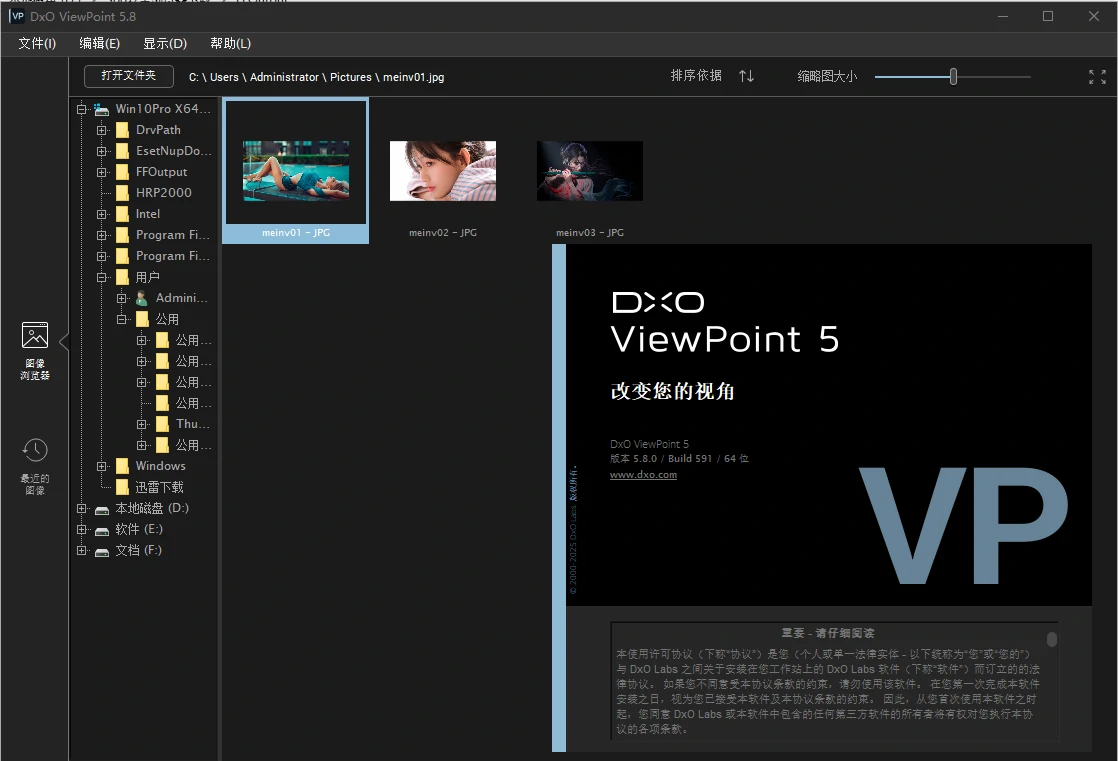Select the meinv03 thumbnail
Viewport: 1118px width, 761px height.
pos(589,171)
